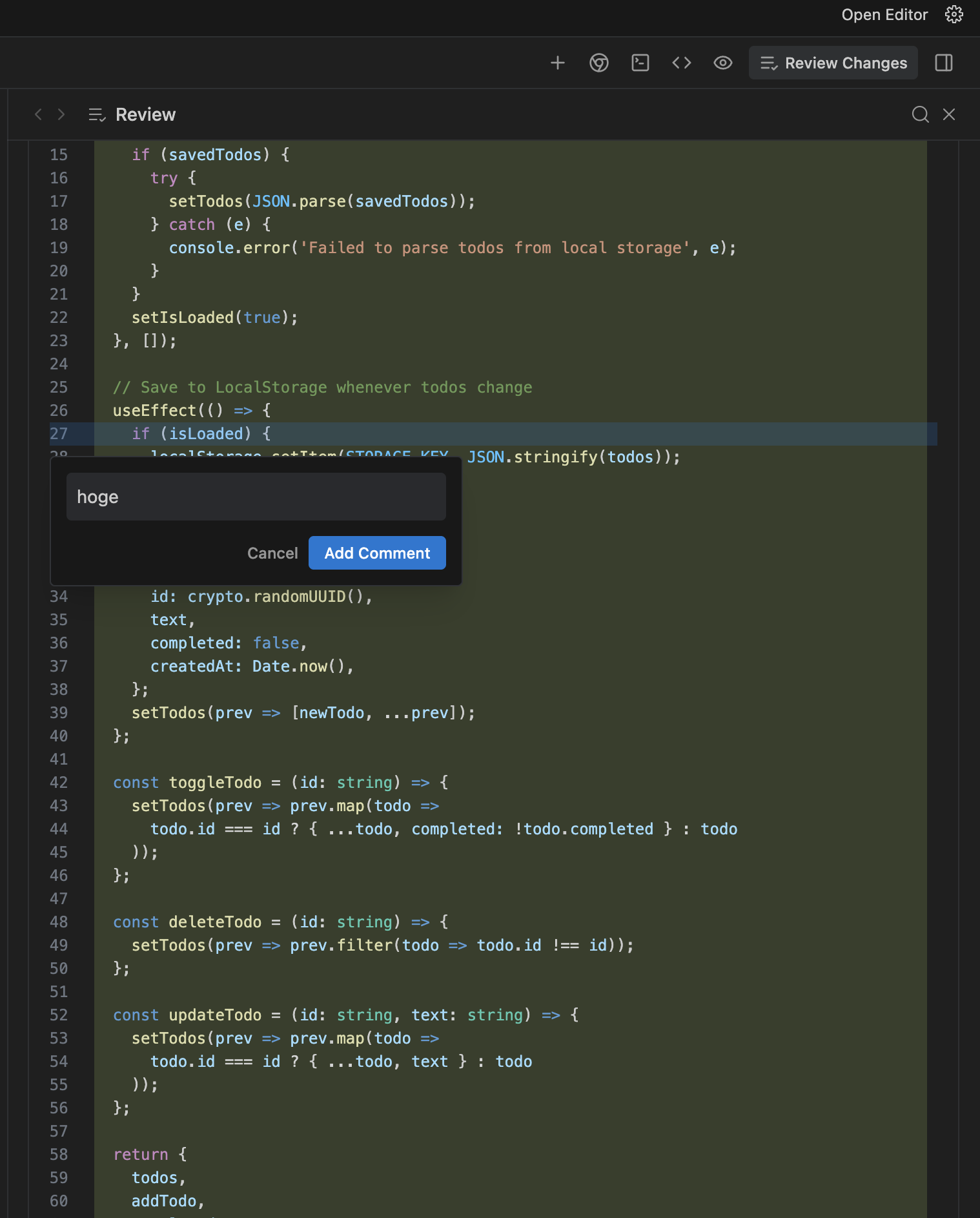
Task: Search within the Review panel
Action: click(x=921, y=114)
